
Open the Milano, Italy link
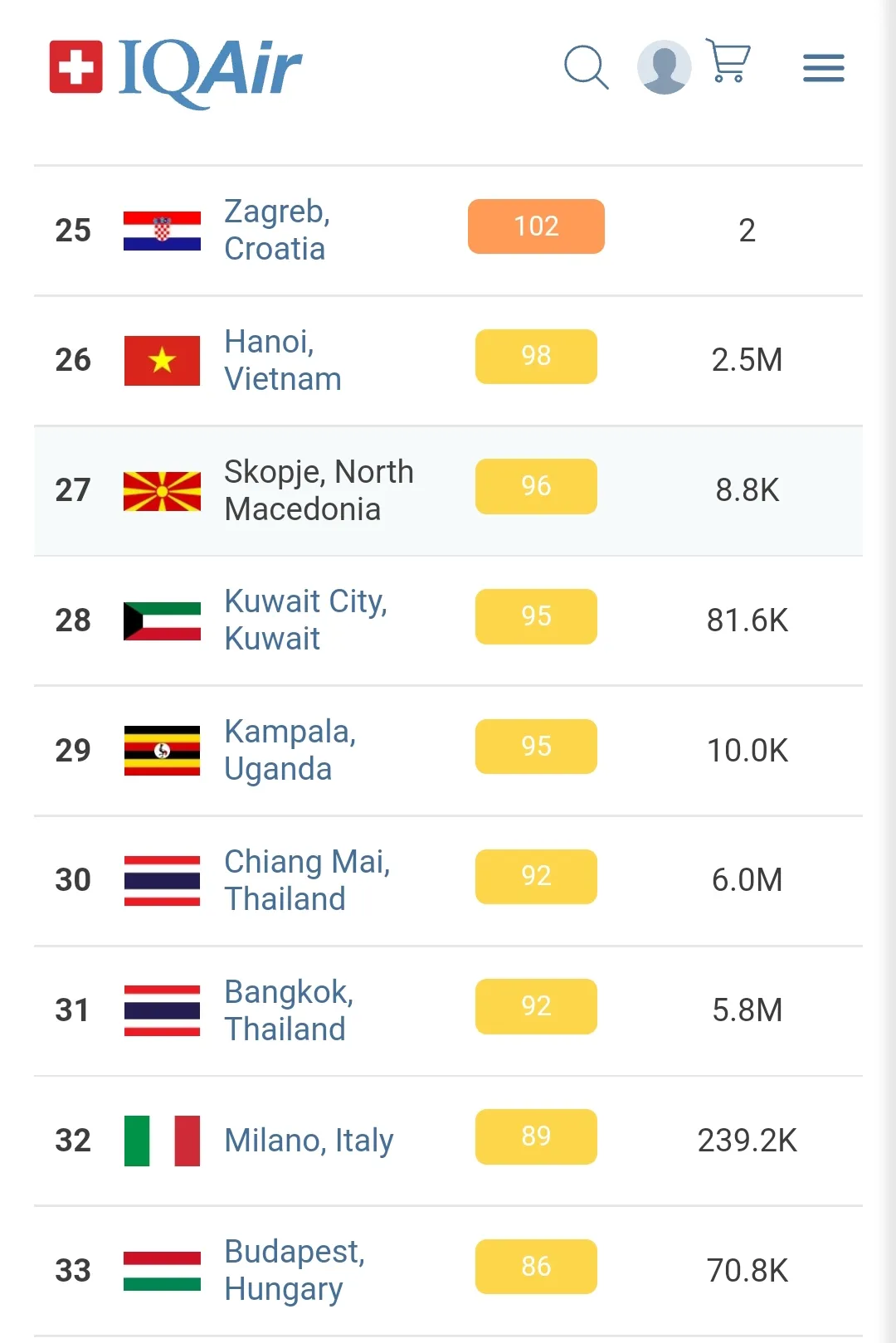(x=309, y=1141)
